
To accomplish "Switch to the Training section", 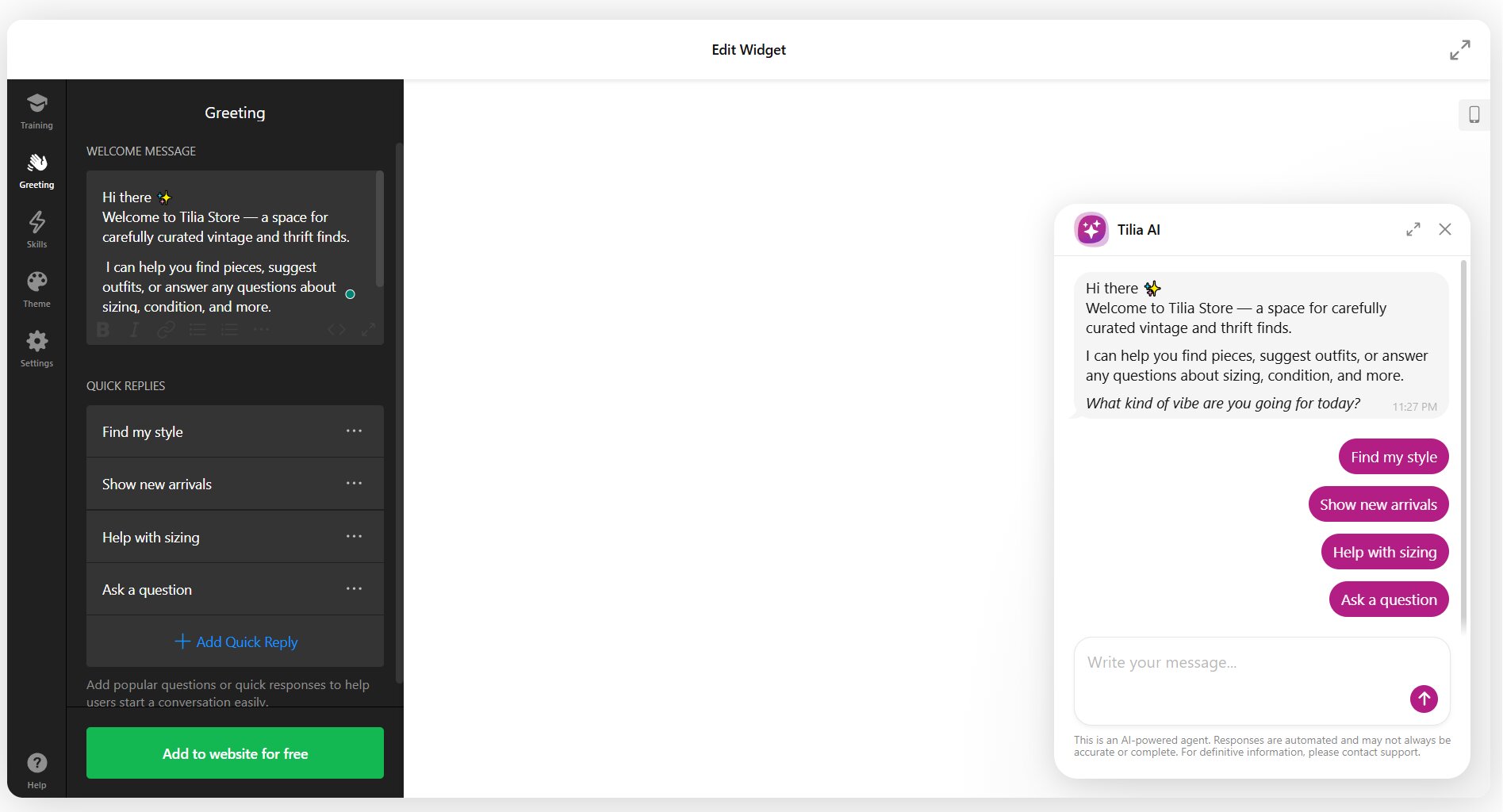I will 36,111.
